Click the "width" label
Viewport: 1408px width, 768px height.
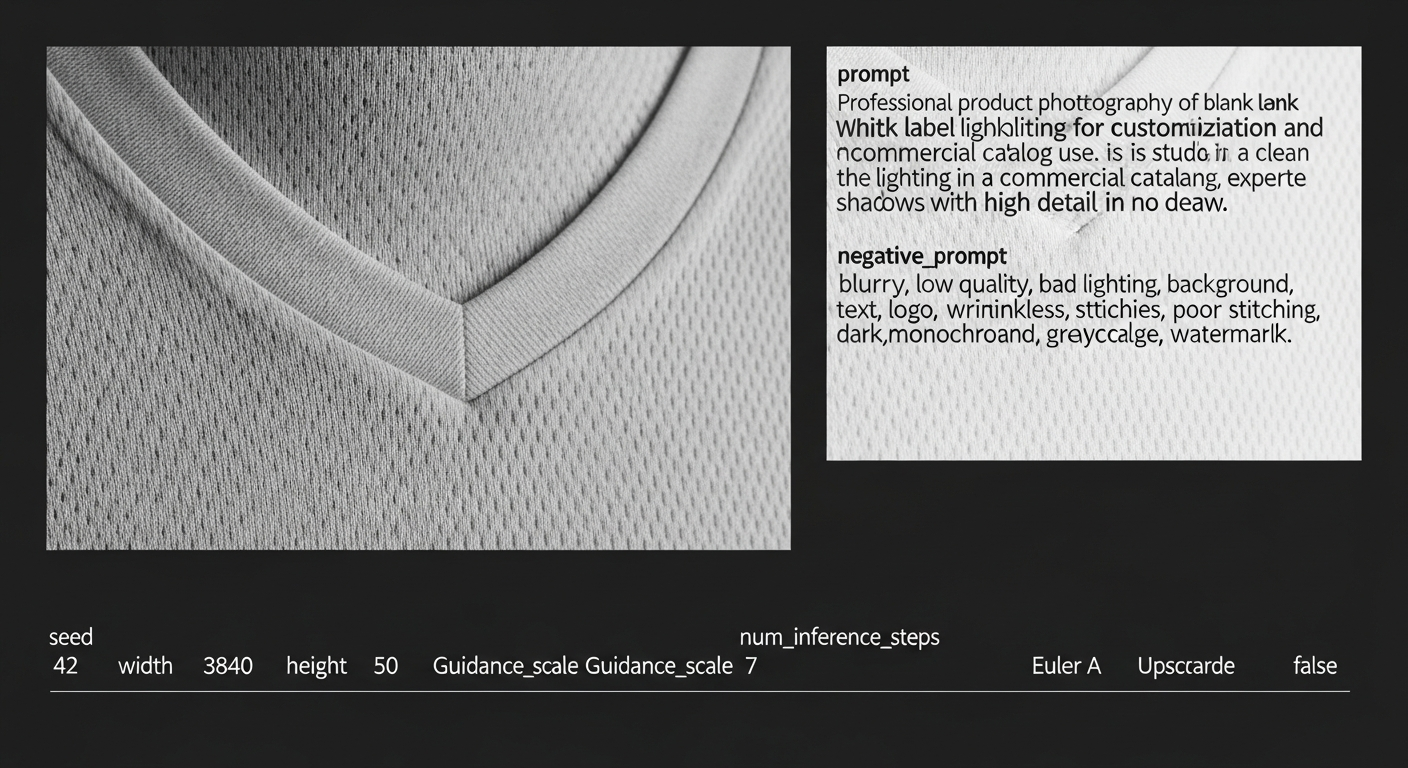[x=145, y=666]
